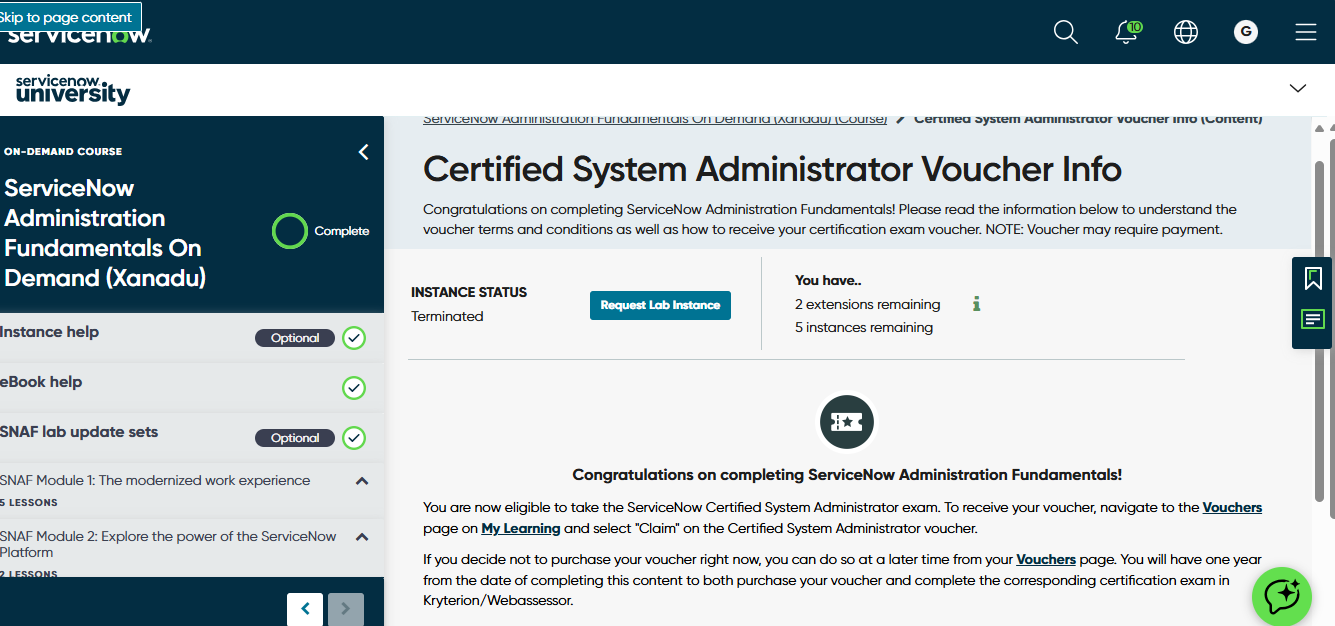Image resolution: width=1335 pixels, height=626 pixels.
Task: Open the G profile avatar
Action: (1245, 31)
